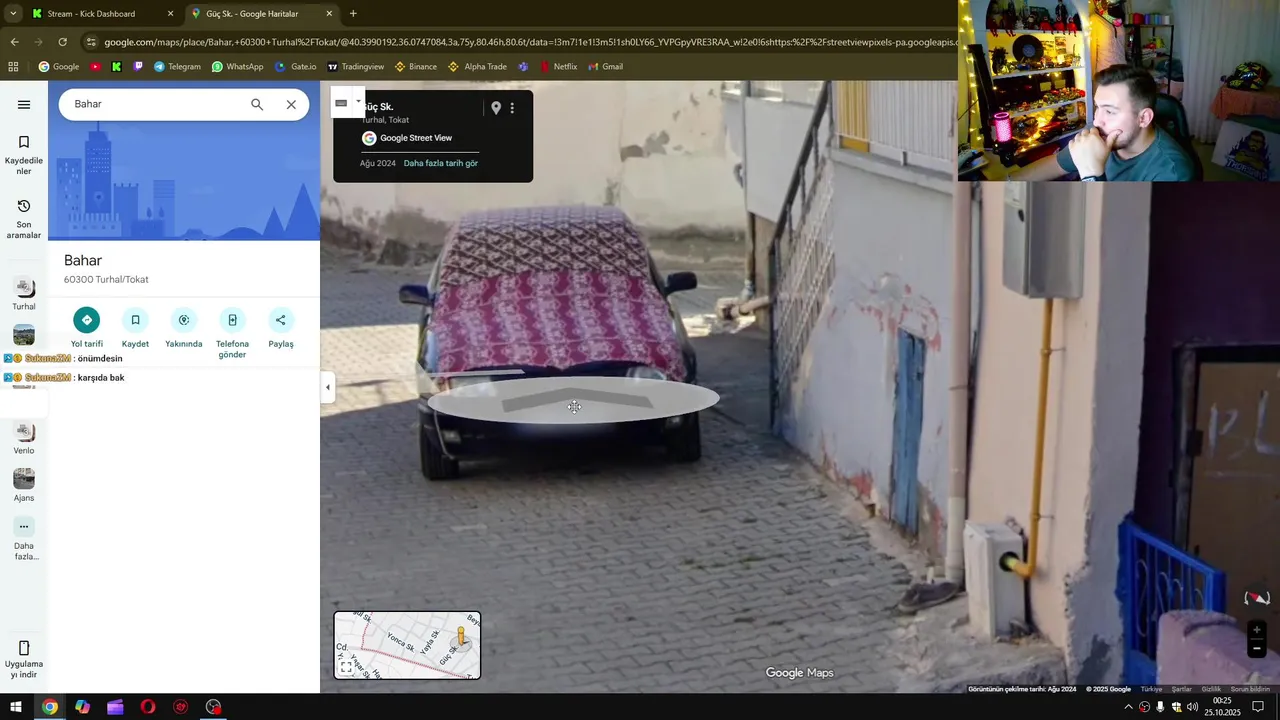Go back in browser history

click(14, 42)
